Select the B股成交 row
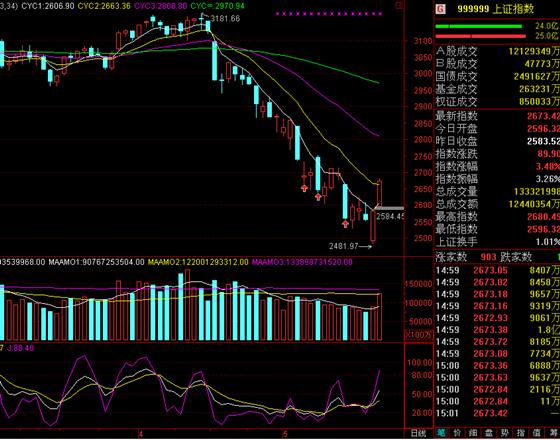 click(498, 64)
